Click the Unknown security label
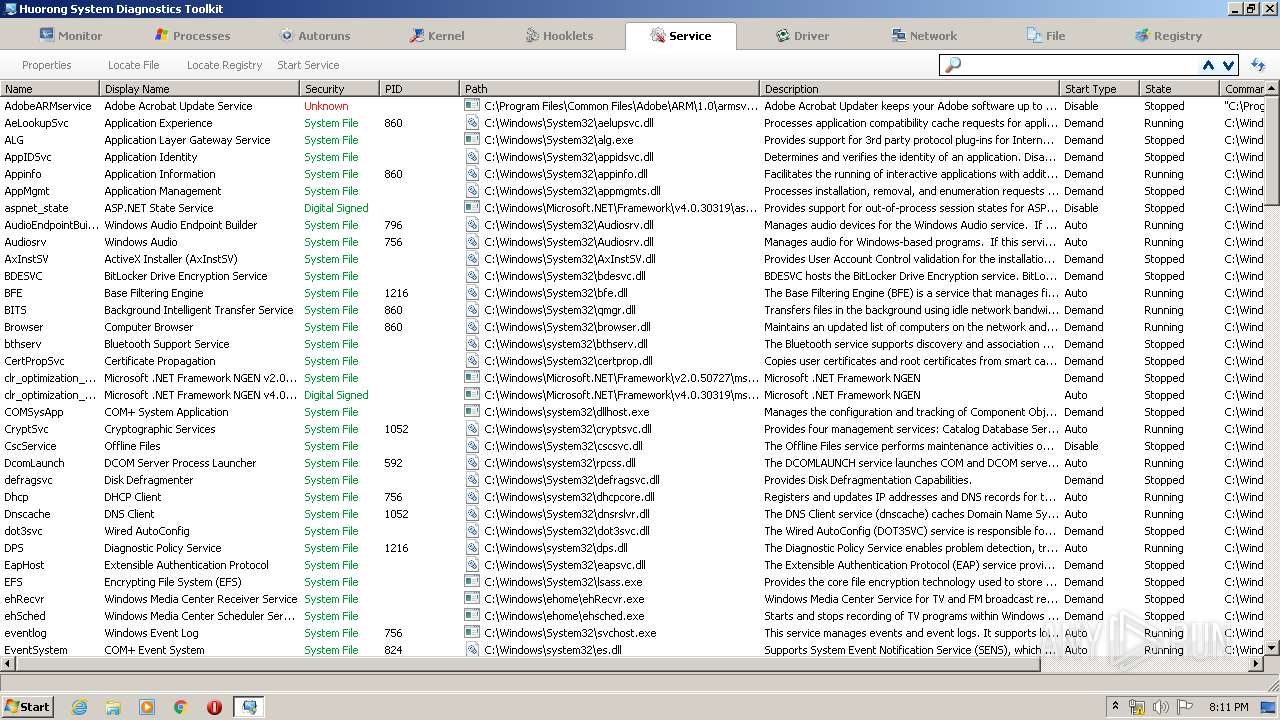The height and width of the screenshot is (720, 1280). 326,106
